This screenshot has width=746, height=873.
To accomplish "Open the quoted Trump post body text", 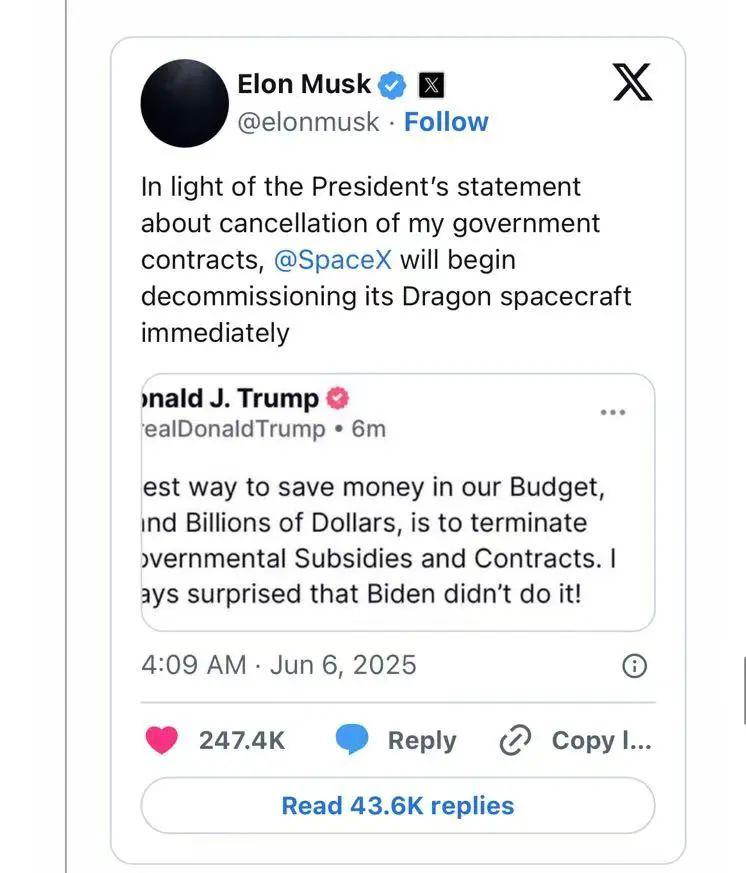I will (380, 540).
